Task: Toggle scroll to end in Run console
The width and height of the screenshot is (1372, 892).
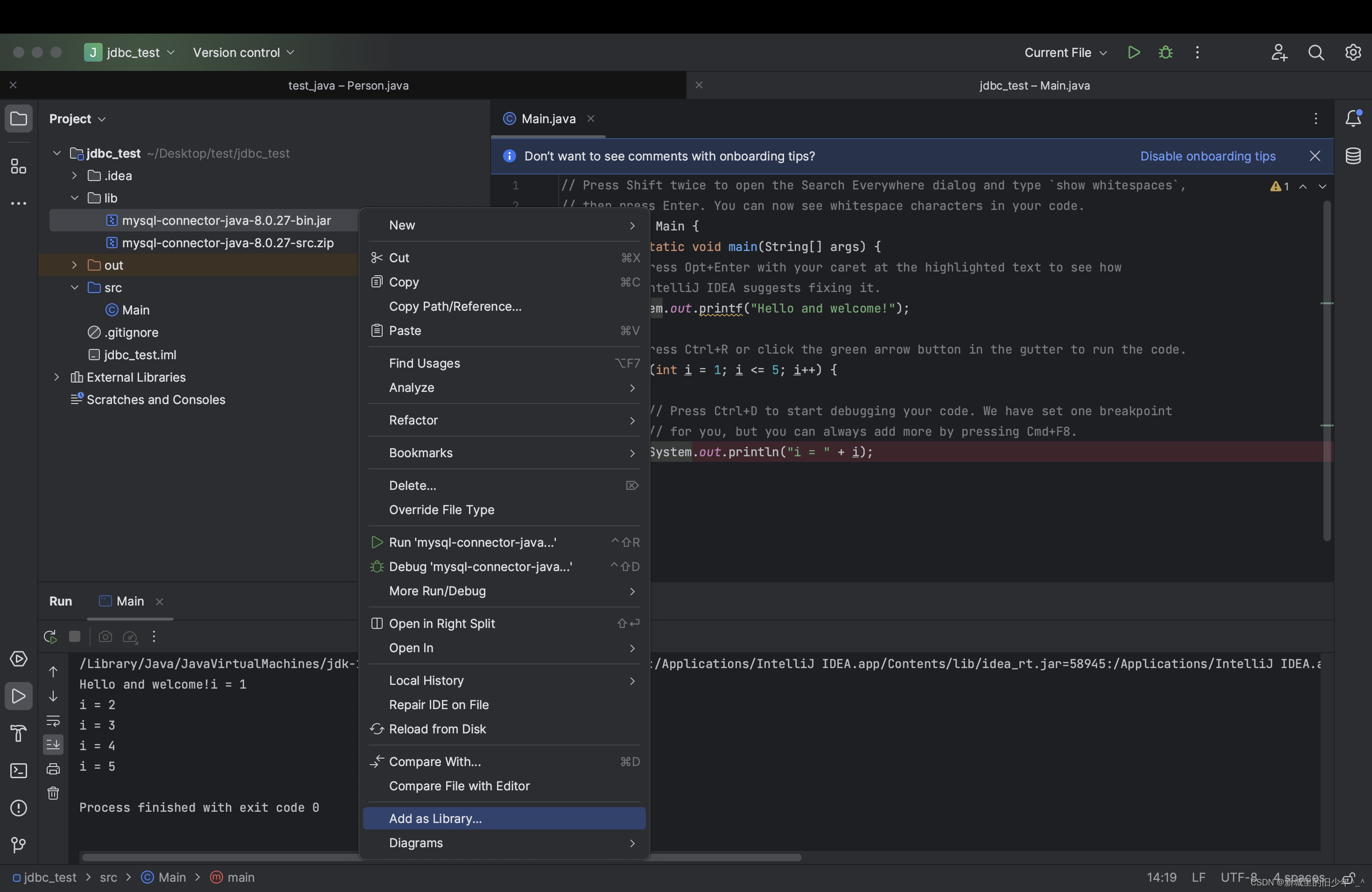Action: [53, 744]
